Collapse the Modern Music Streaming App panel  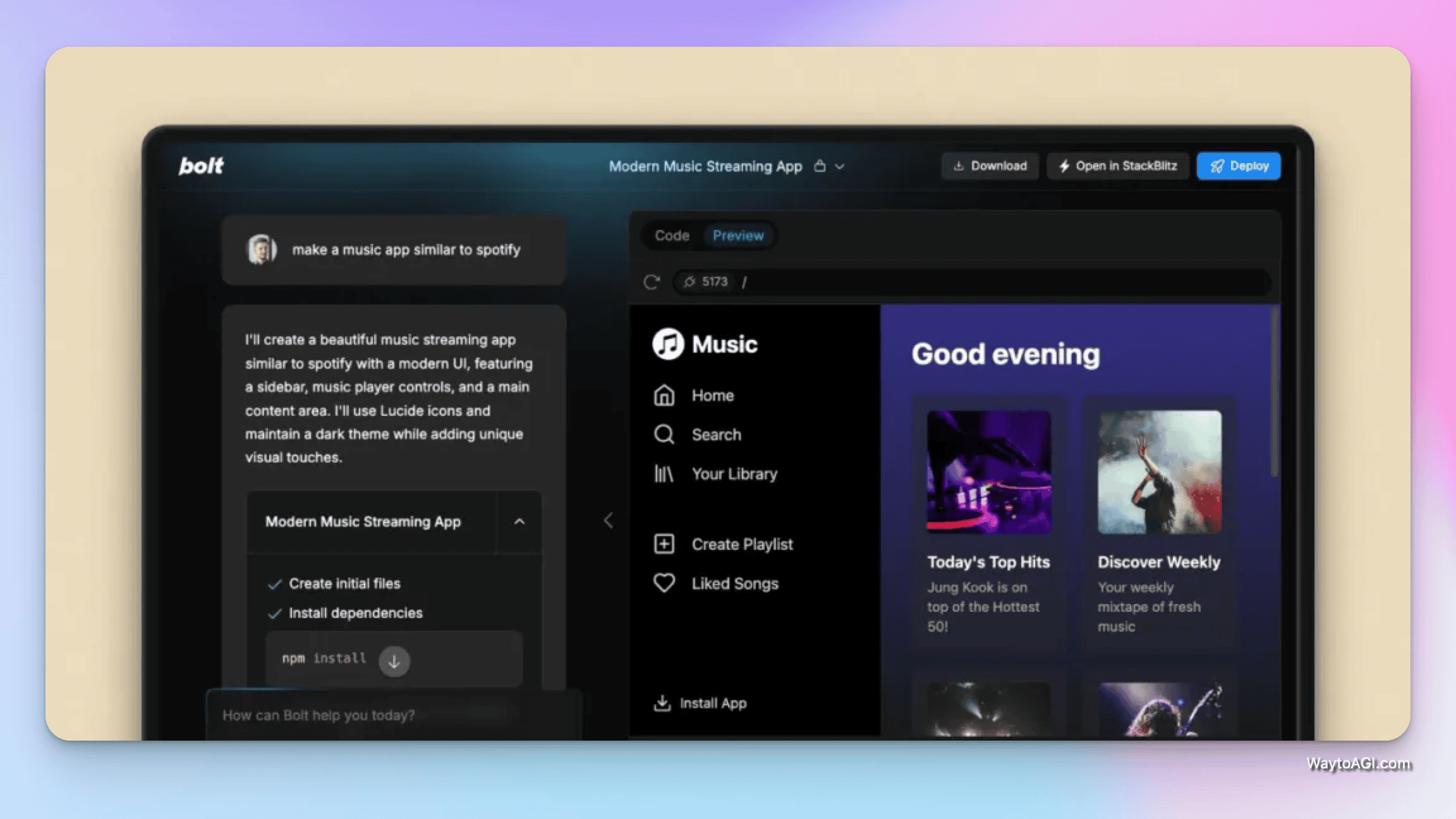click(x=519, y=521)
